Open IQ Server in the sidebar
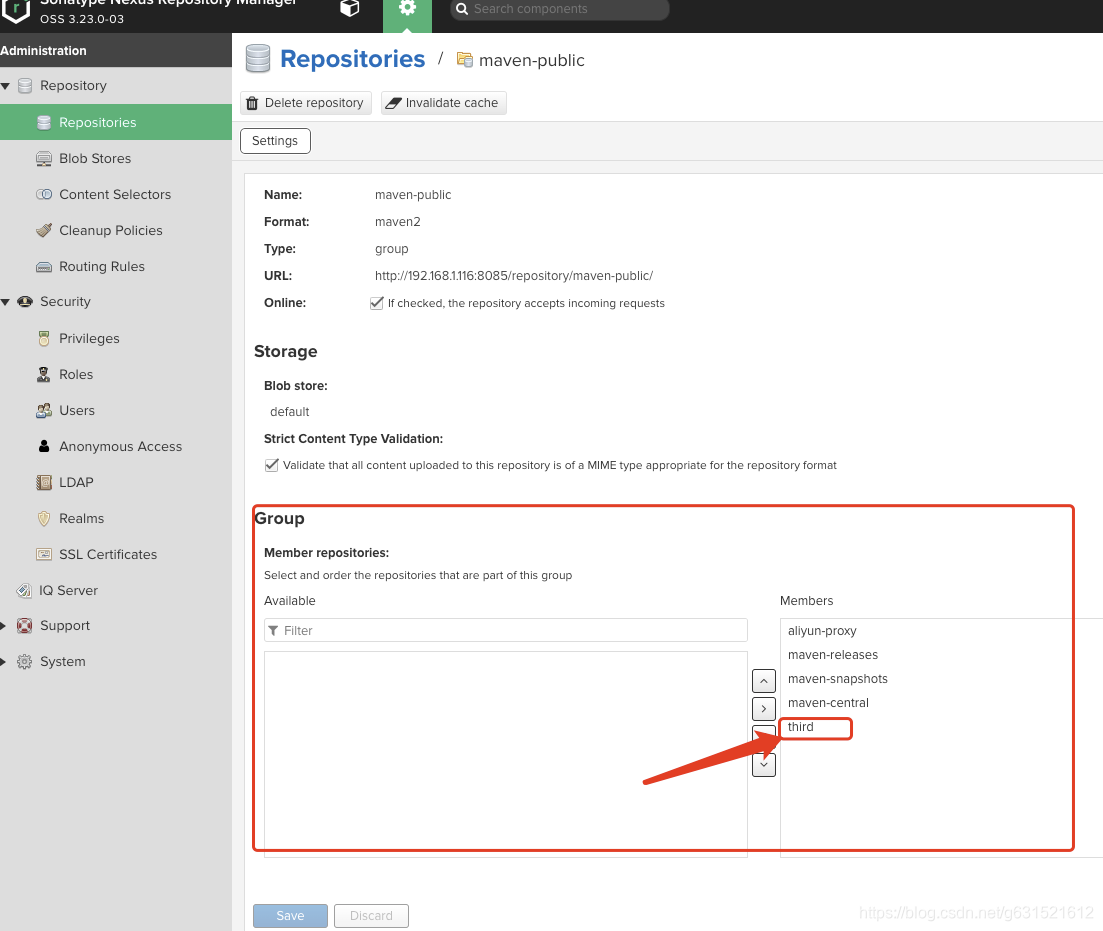Image resolution: width=1103 pixels, height=931 pixels. point(68,590)
